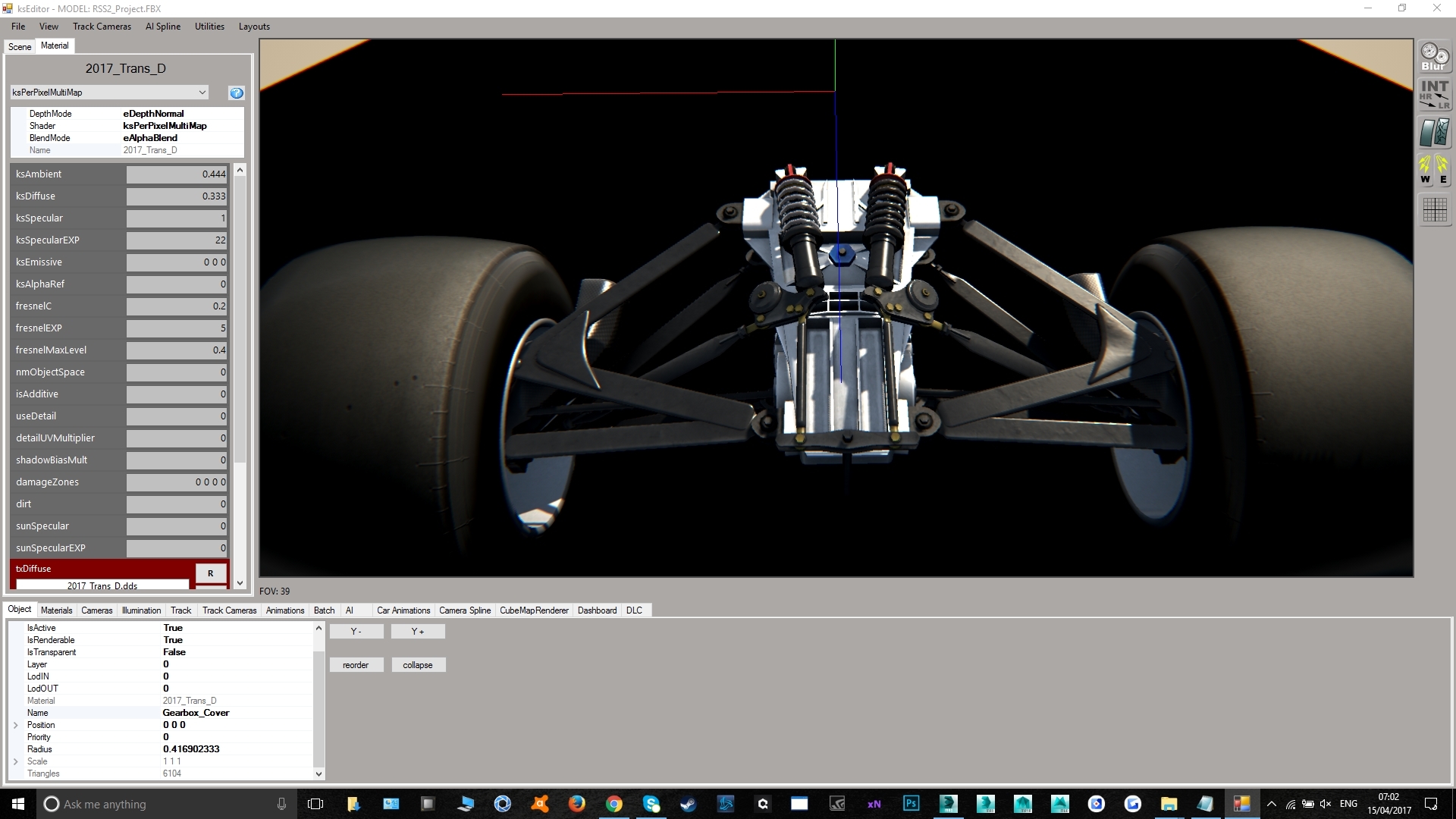Open Avast from the taskbar
The width and height of the screenshot is (1456, 819).
(540, 804)
